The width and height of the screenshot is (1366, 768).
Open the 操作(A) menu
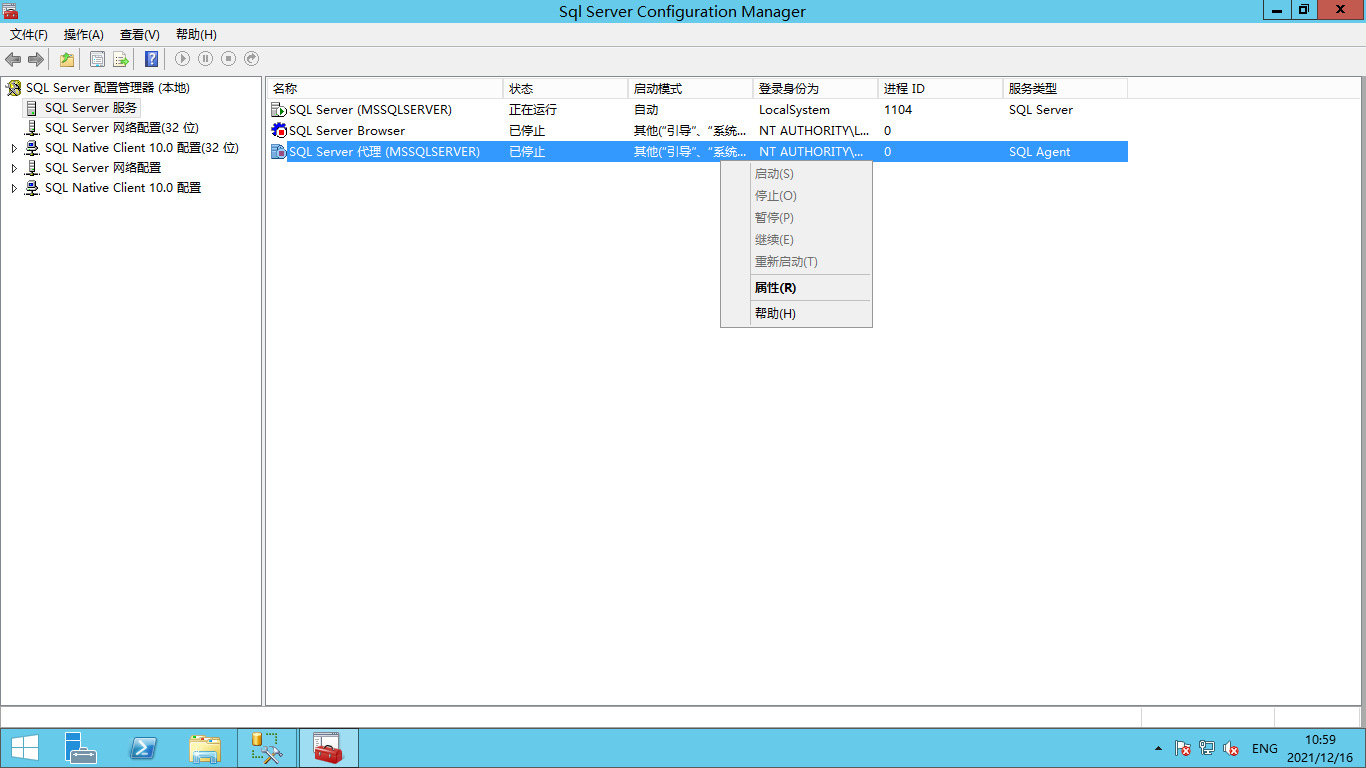pyautogui.click(x=84, y=35)
